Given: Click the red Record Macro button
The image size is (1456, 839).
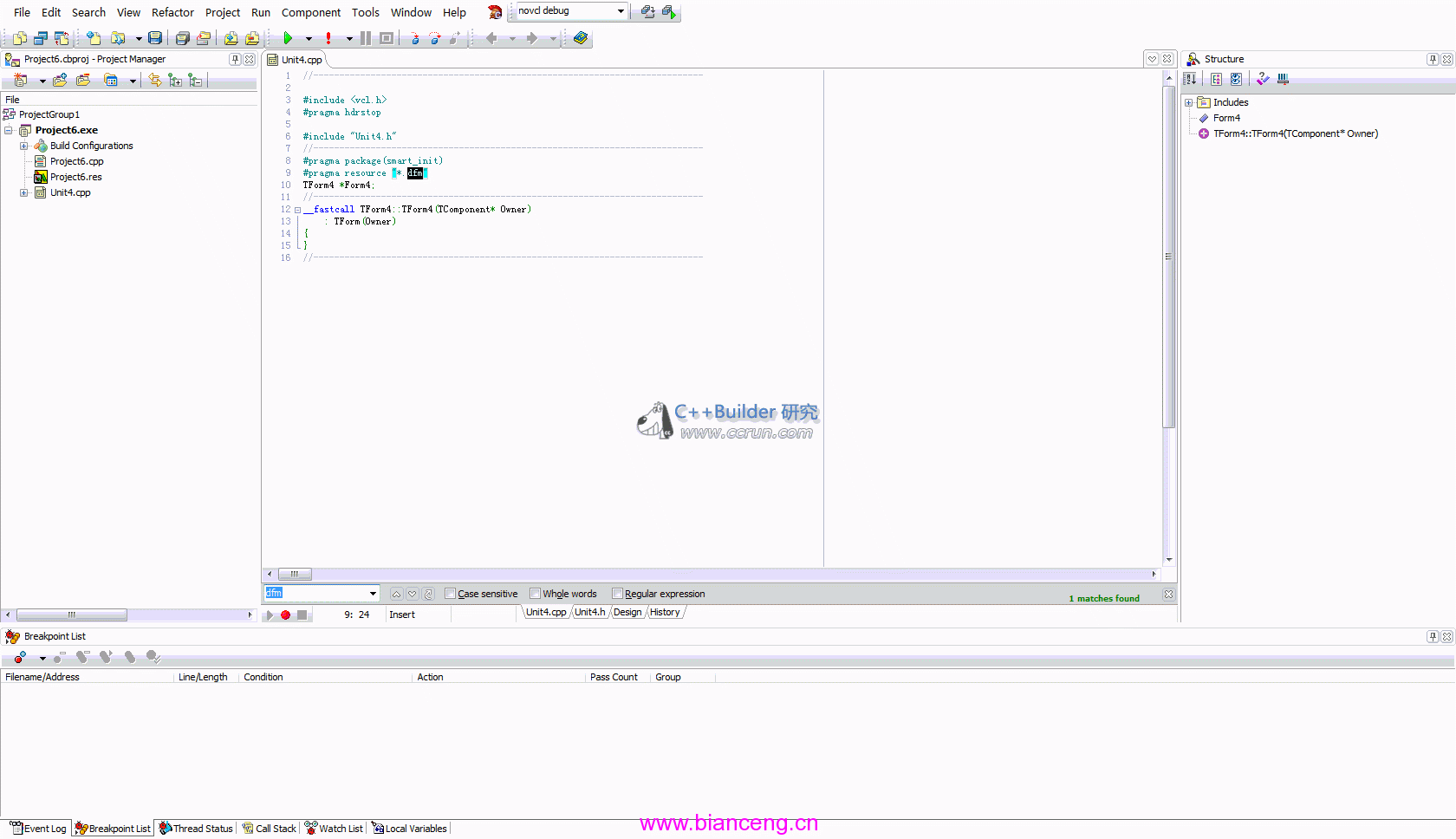Looking at the screenshot, I should pos(285,615).
